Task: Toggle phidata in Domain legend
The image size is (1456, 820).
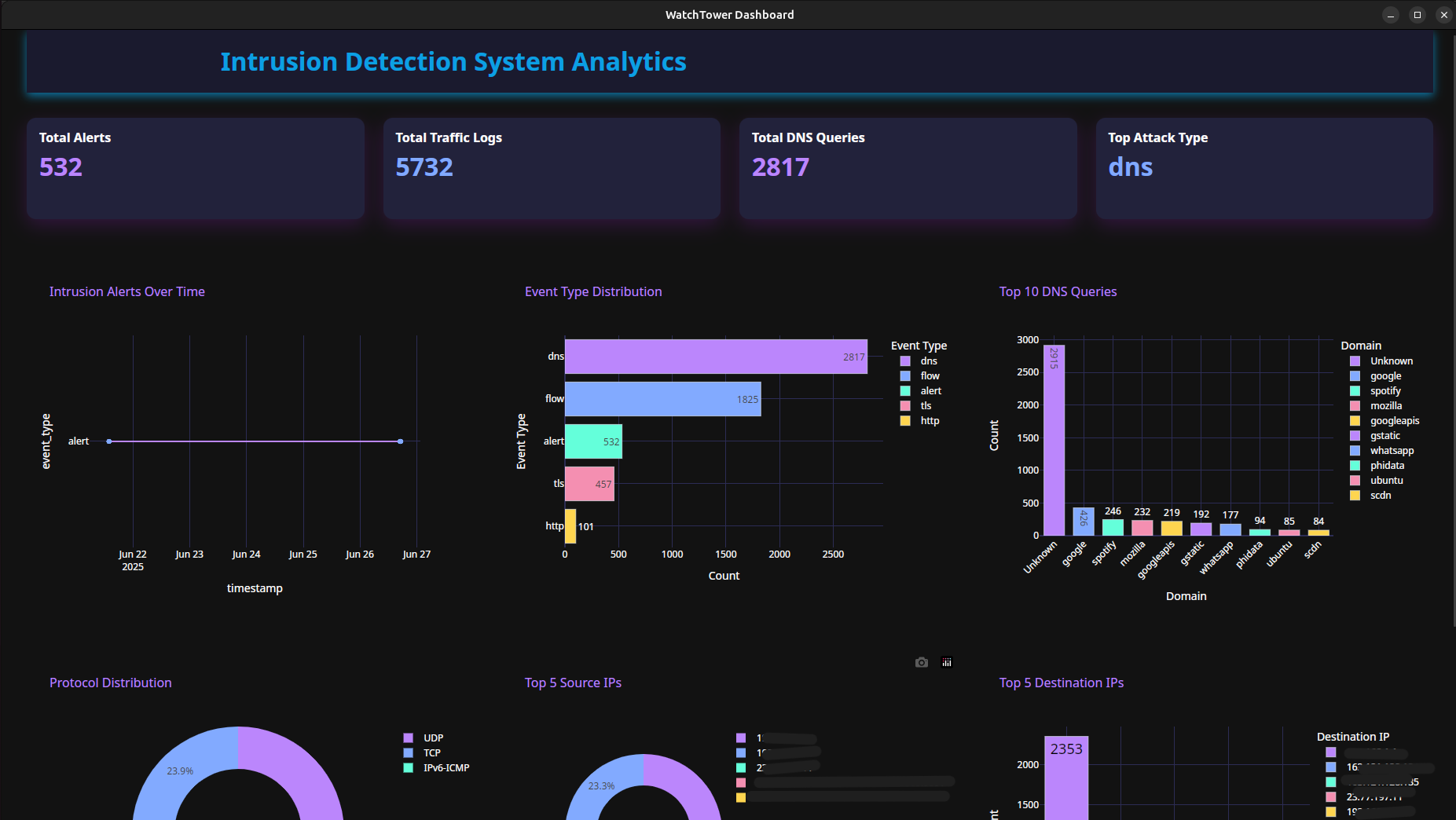Action: pos(1377,465)
